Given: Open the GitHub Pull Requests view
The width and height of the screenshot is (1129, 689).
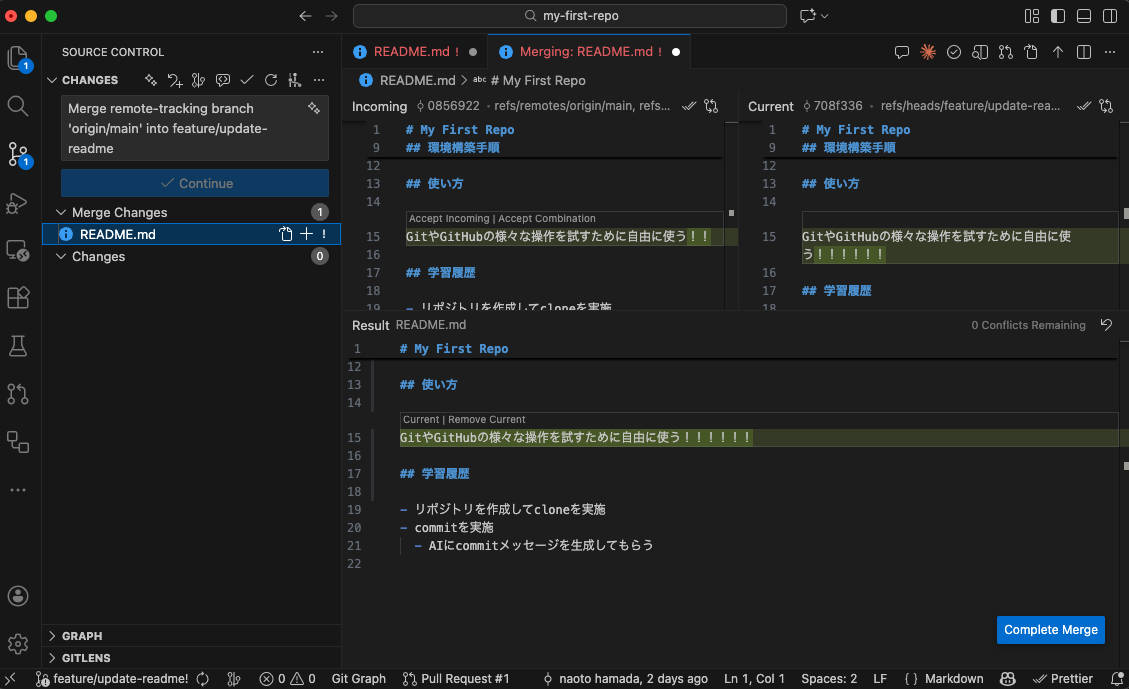Looking at the screenshot, I should (17, 393).
